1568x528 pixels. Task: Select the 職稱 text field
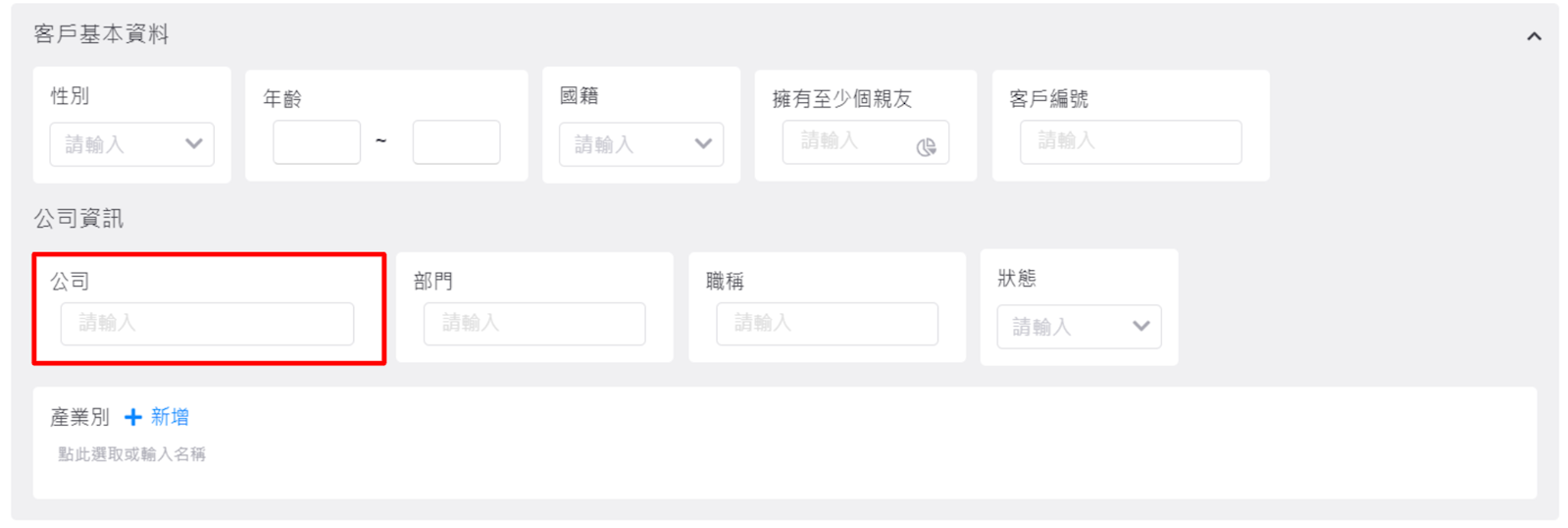tap(826, 324)
